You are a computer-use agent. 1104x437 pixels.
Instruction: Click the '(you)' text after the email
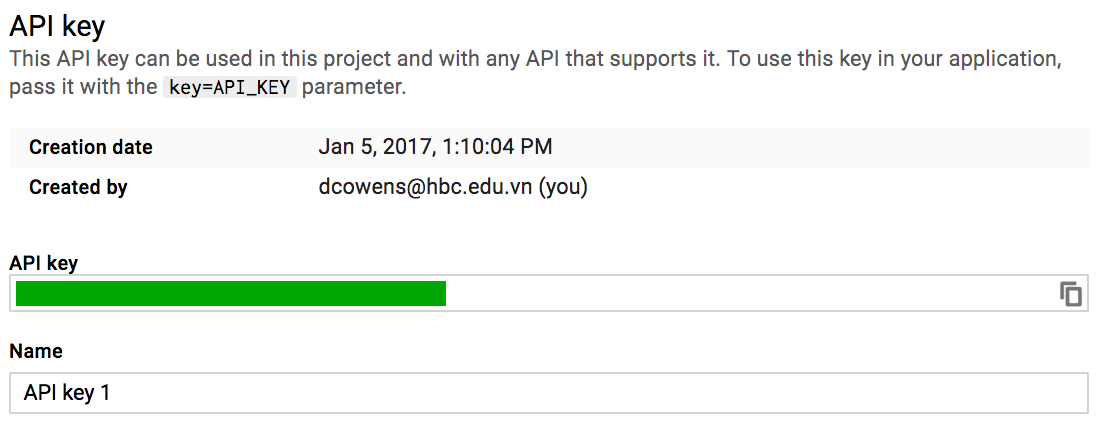pyautogui.click(x=563, y=187)
